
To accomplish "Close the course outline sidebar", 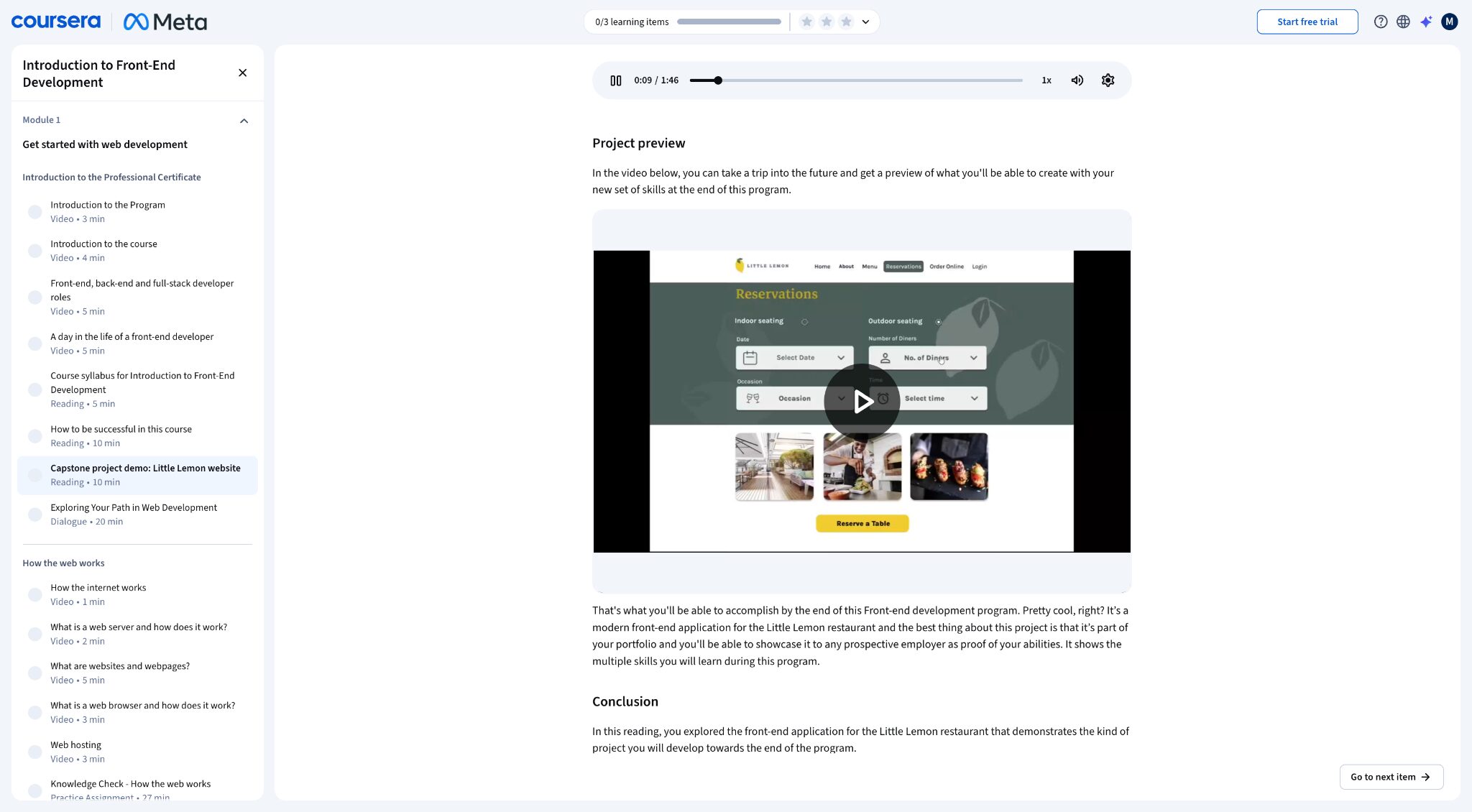I will pyautogui.click(x=242, y=73).
